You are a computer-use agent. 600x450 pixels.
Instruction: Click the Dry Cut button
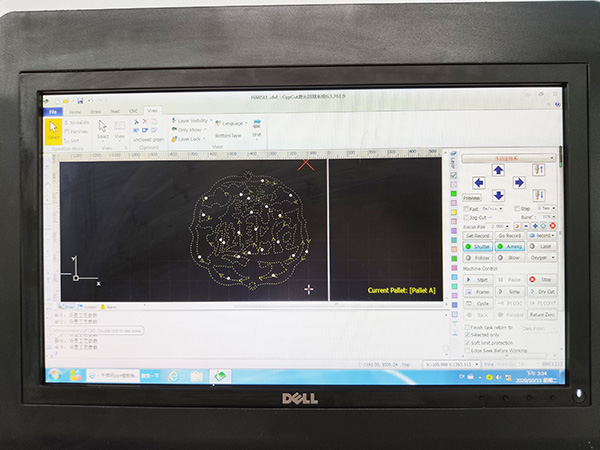(x=542, y=292)
